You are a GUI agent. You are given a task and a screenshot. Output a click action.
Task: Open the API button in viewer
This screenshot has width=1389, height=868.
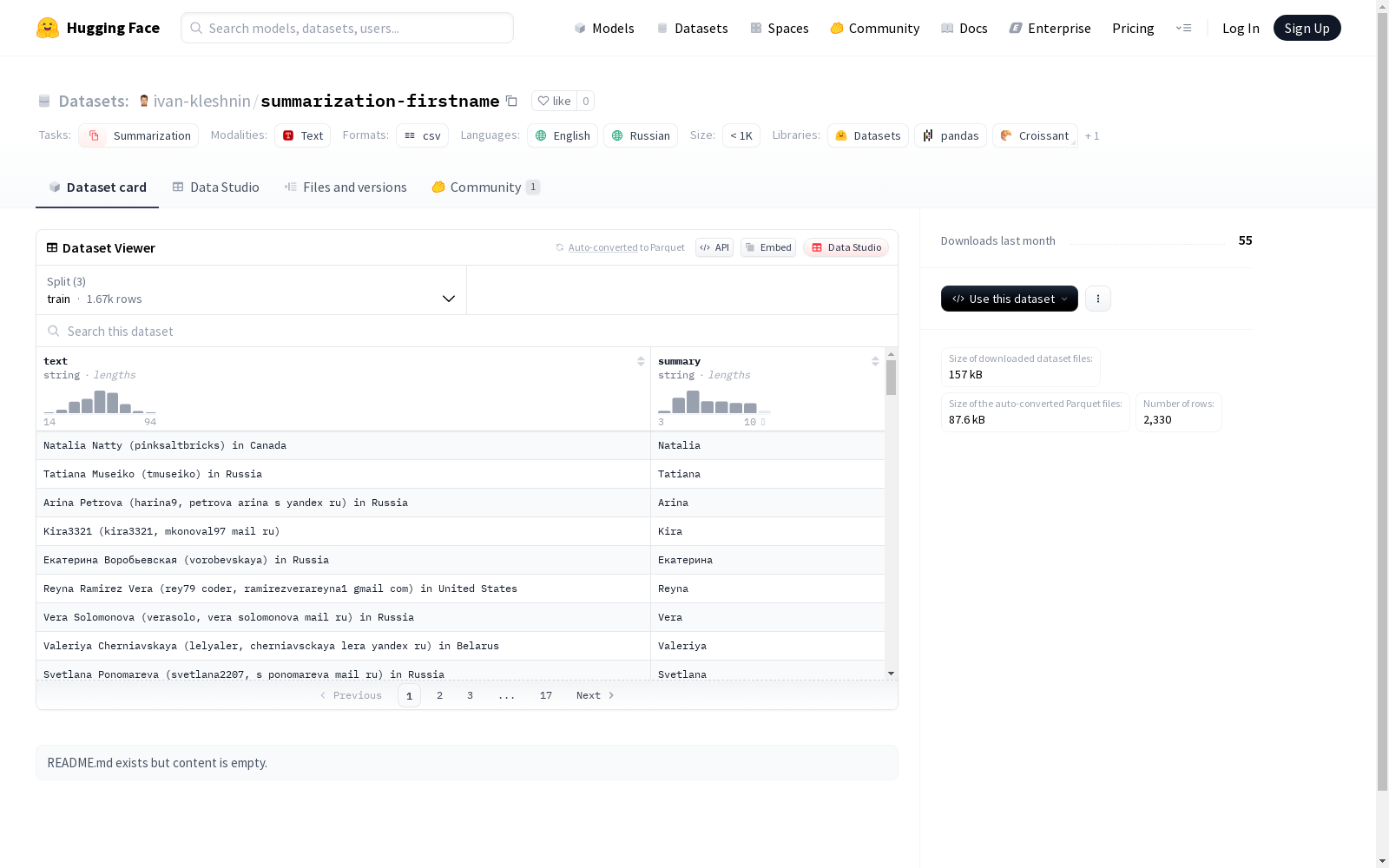click(714, 247)
